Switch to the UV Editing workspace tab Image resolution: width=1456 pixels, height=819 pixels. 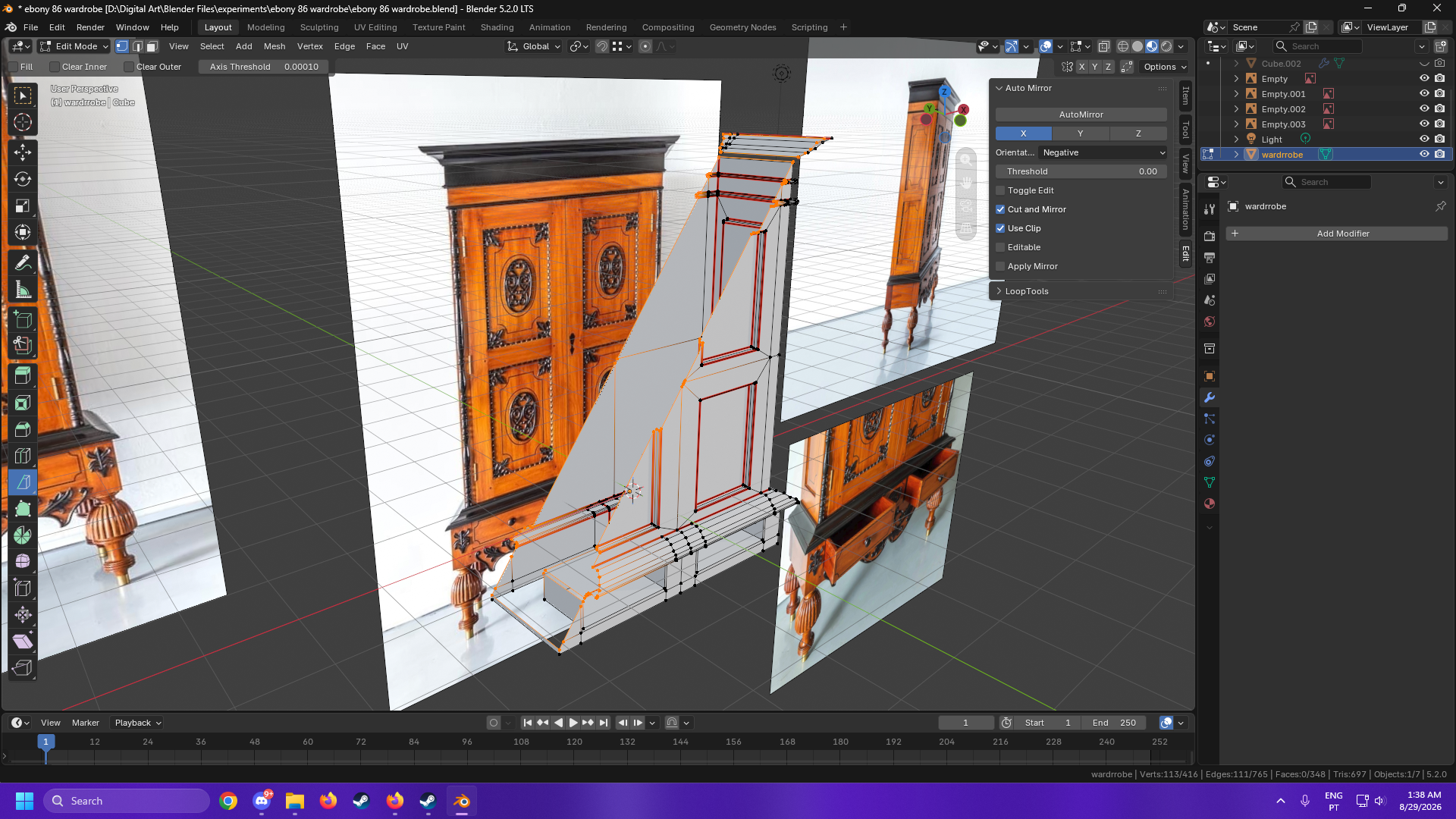point(375,27)
